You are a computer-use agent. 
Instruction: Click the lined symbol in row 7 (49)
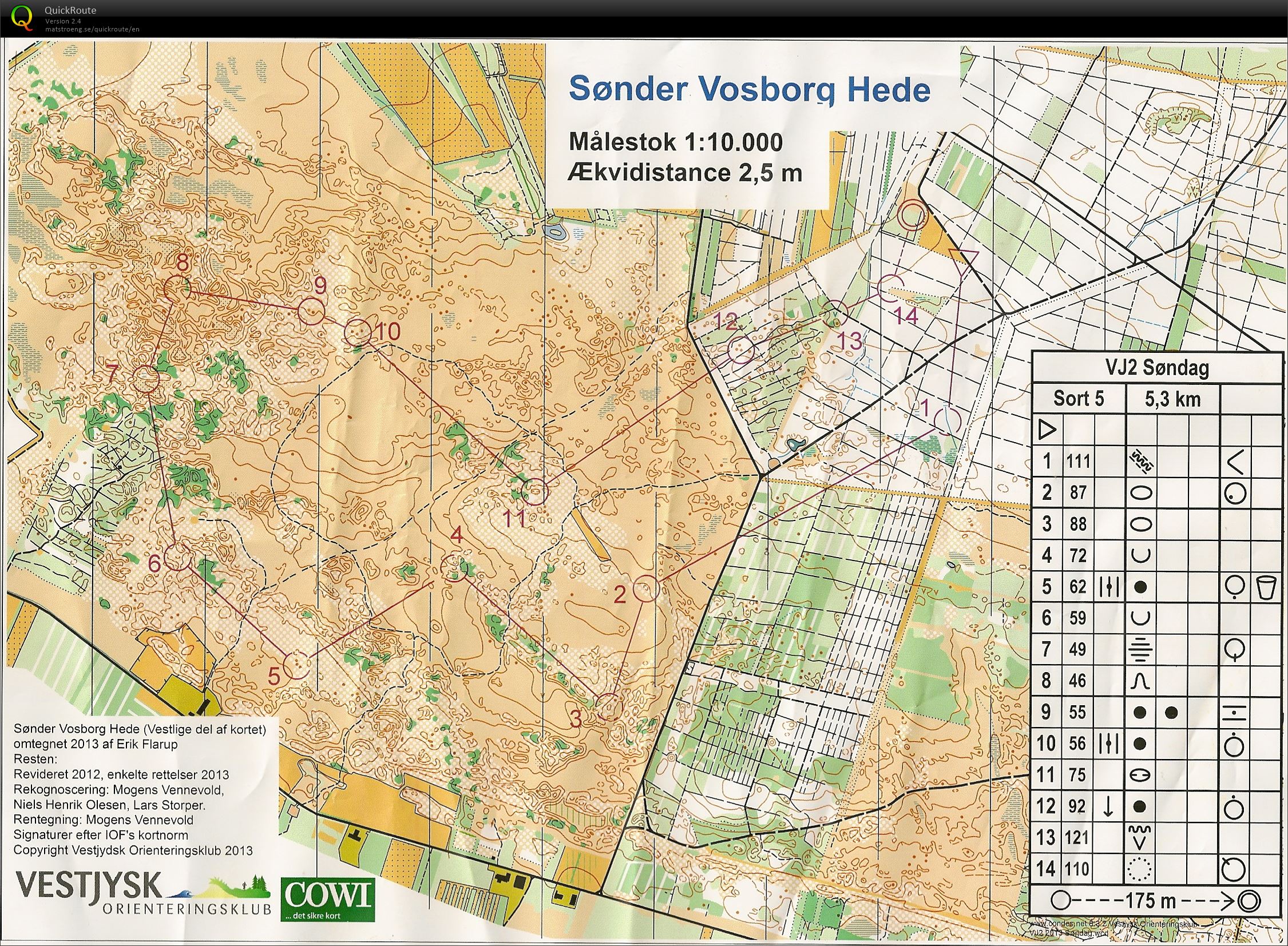[1141, 649]
